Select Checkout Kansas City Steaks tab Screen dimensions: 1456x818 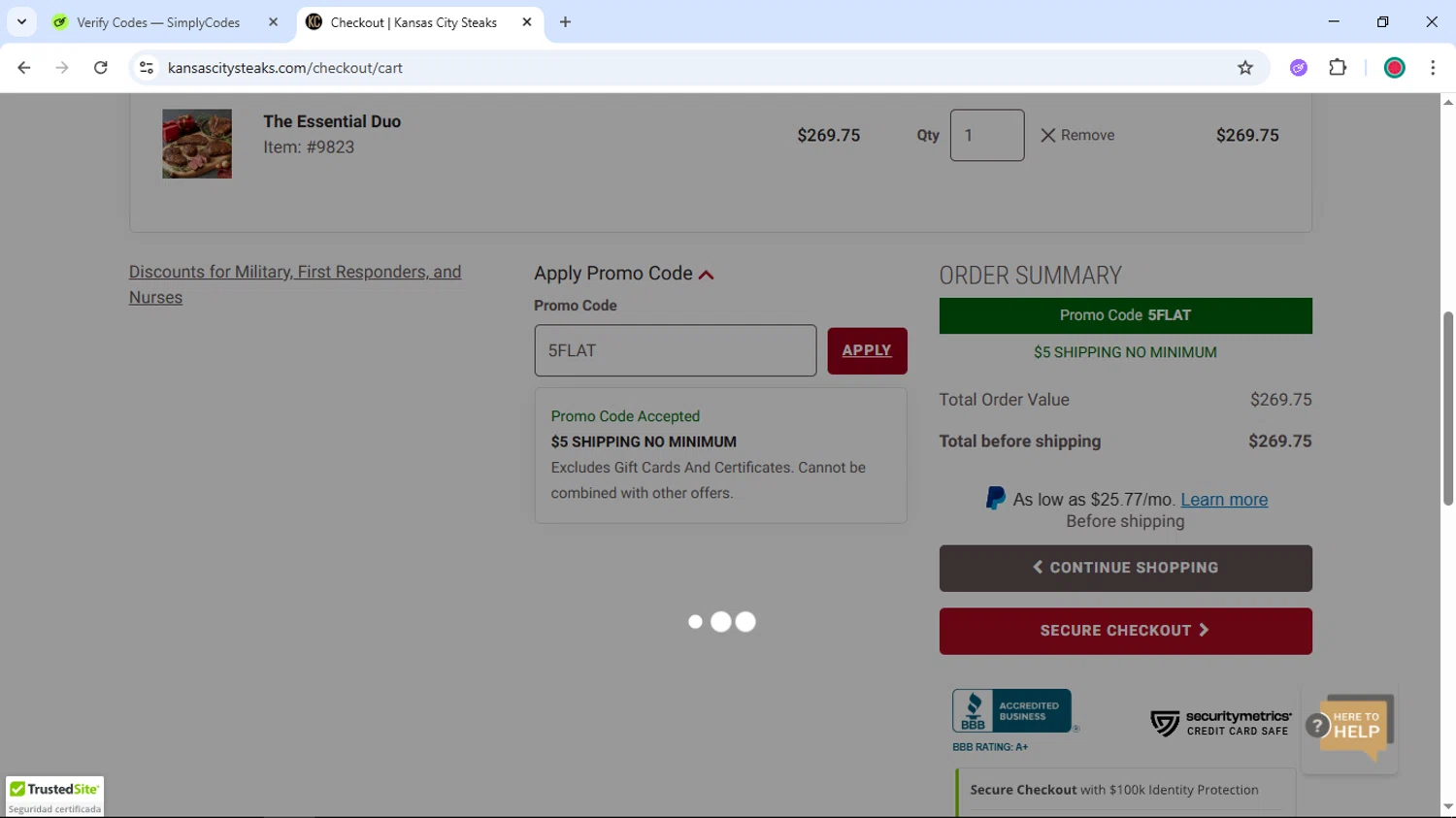414,22
